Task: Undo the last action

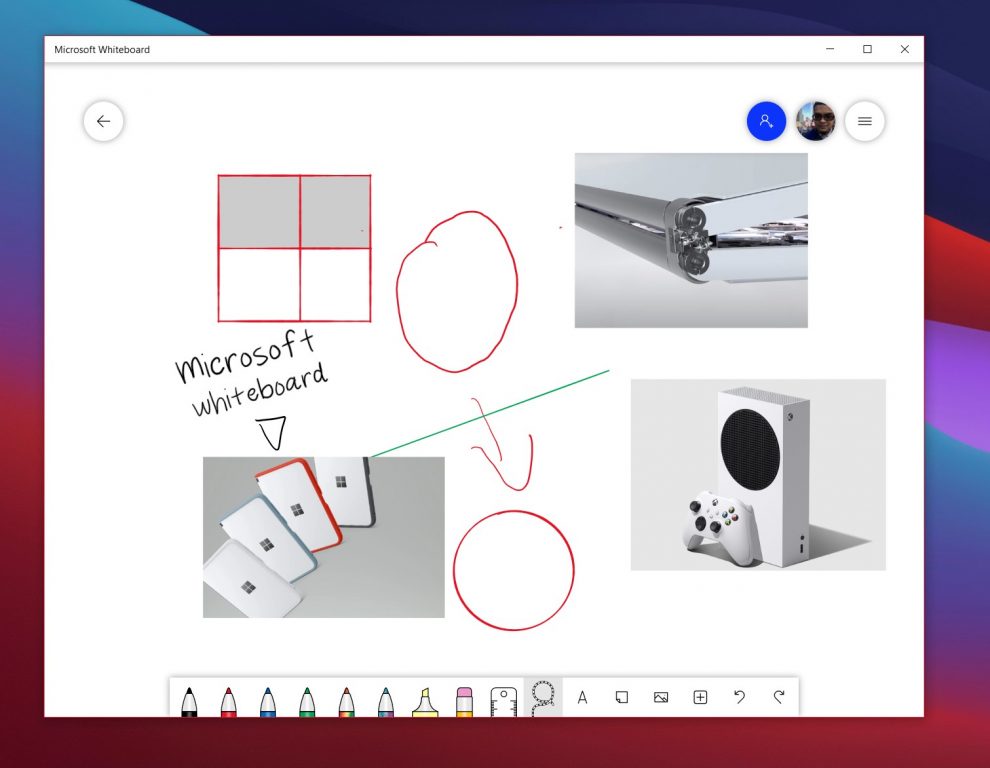Action: coord(739,697)
